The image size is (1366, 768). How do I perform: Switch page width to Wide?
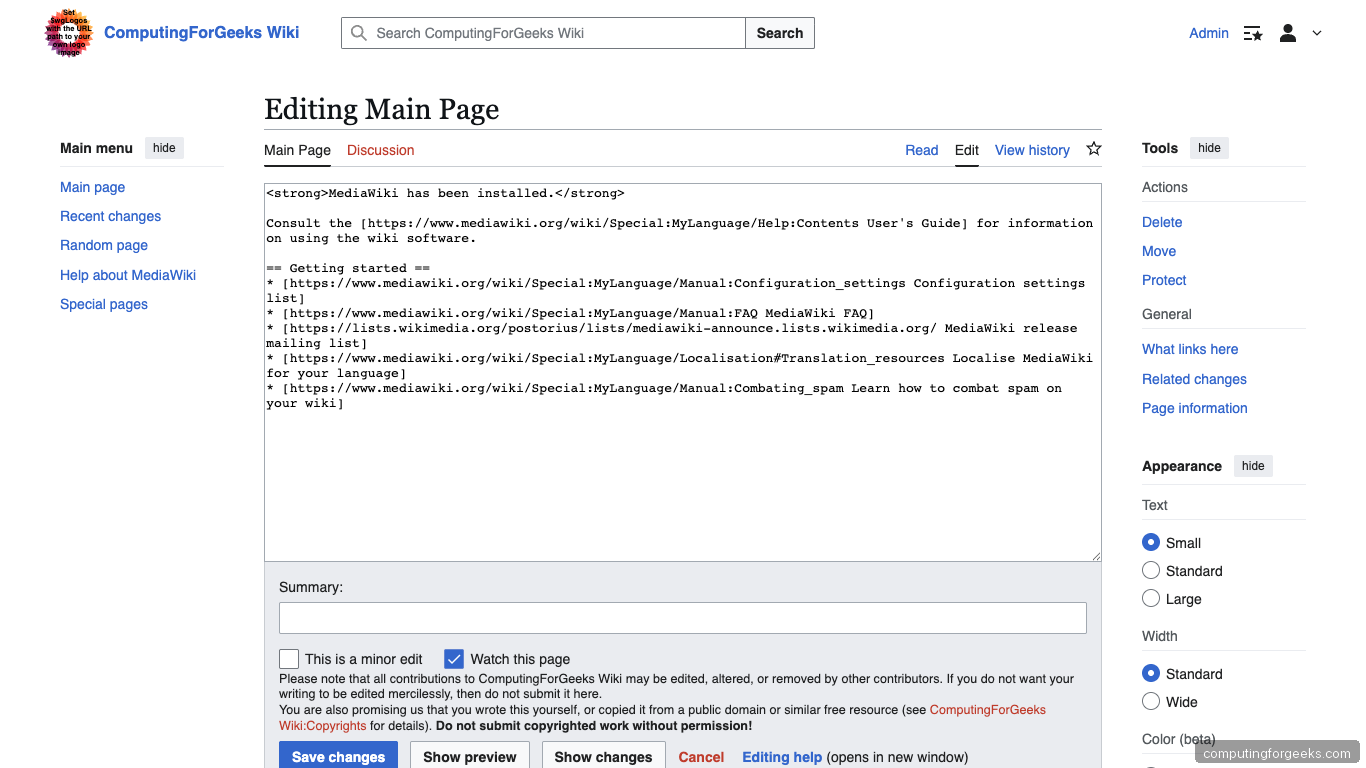pyautogui.click(x=1151, y=701)
